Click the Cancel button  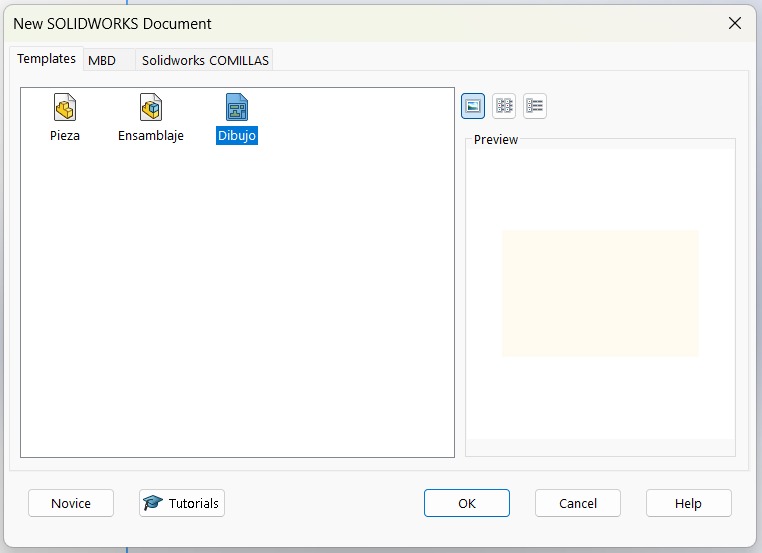(x=578, y=503)
